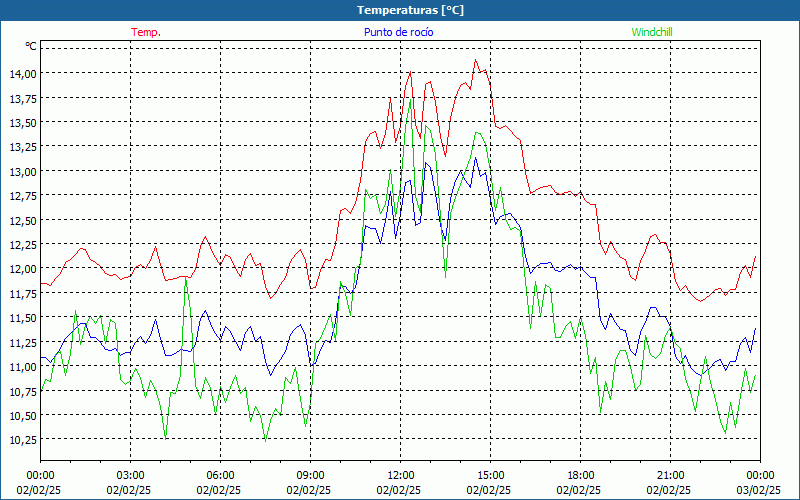Click the 13,50 y-axis value
The image size is (800, 500).
23,123
